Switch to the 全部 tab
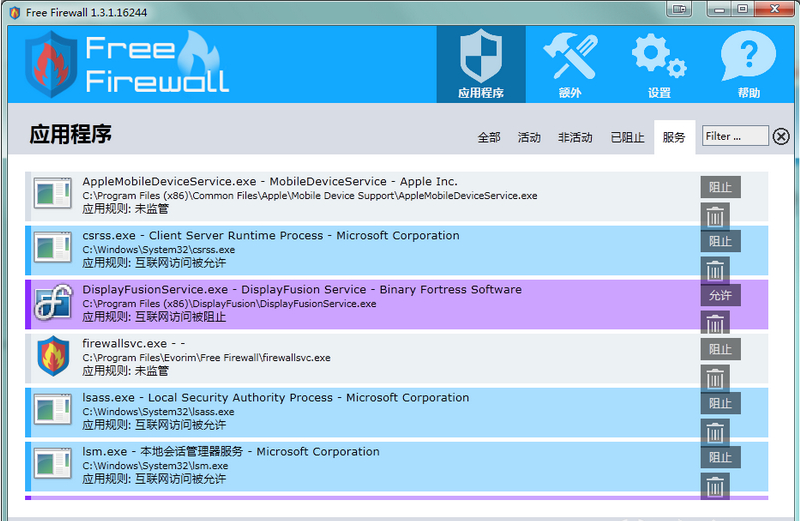800x521 pixels. [x=489, y=137]
